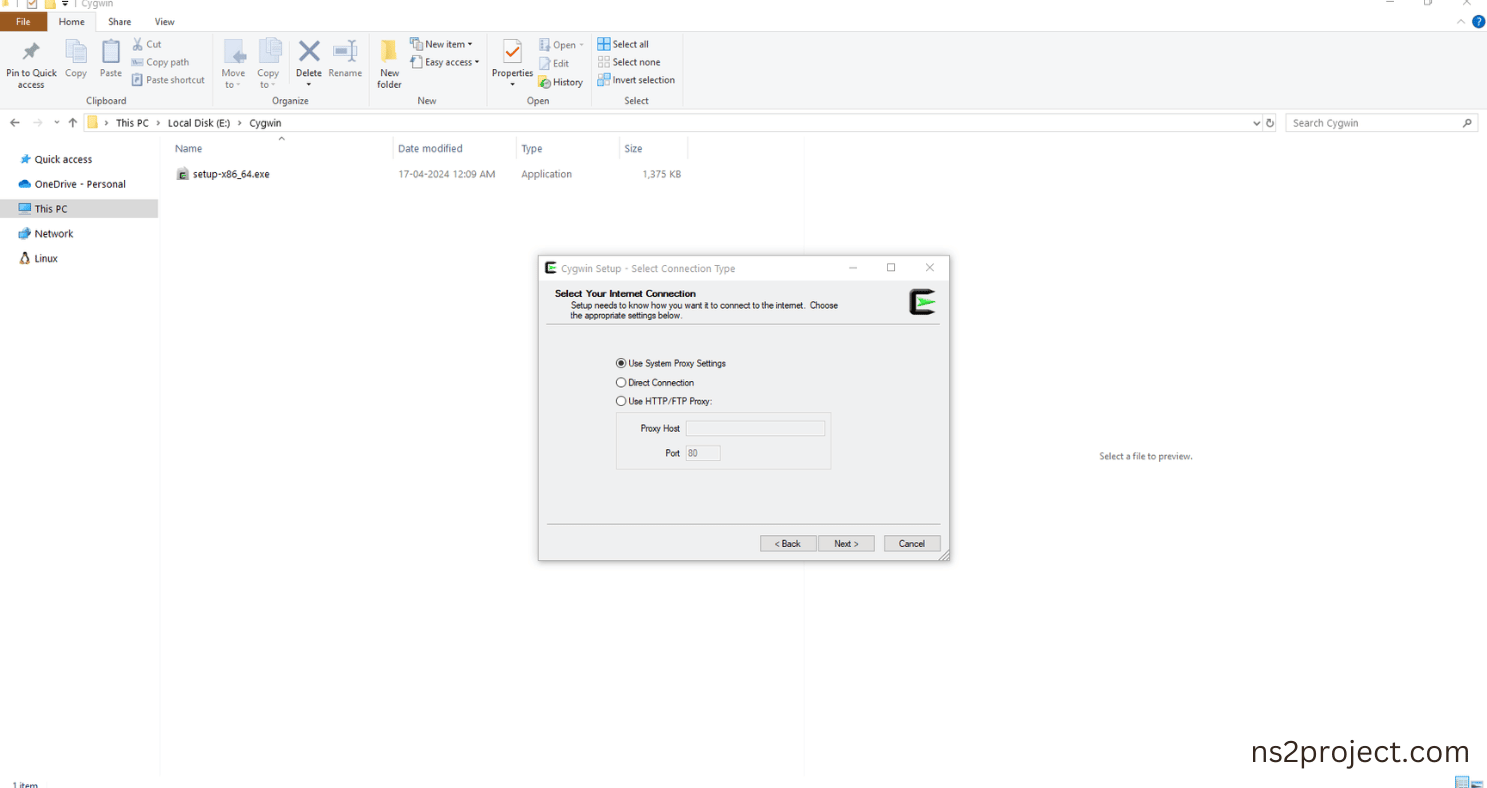The width and height of the screenshot is (1487, 788).
Task: Expand the Delete options arrow
Action: pyautogui.click(x=309, y=84)
